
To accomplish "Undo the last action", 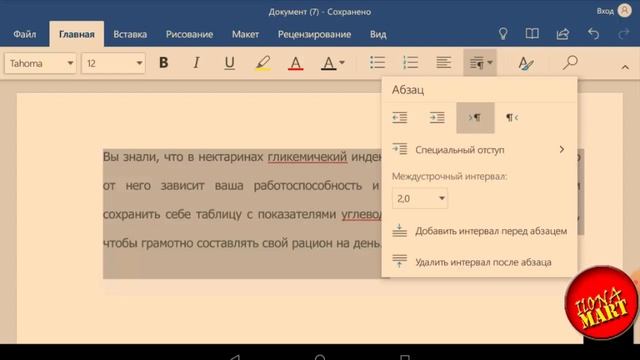I will pyautogui.click(x=593, y=34).
